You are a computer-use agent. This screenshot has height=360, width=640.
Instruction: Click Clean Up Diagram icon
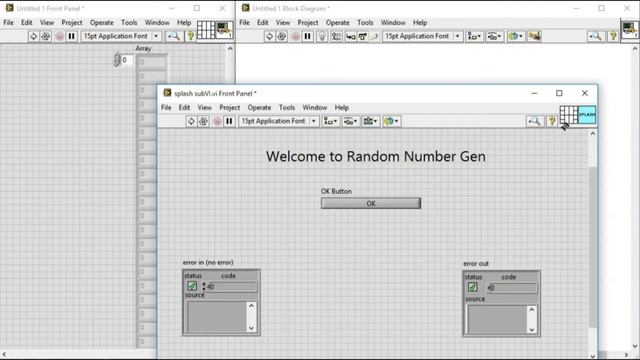pos(534,36)
